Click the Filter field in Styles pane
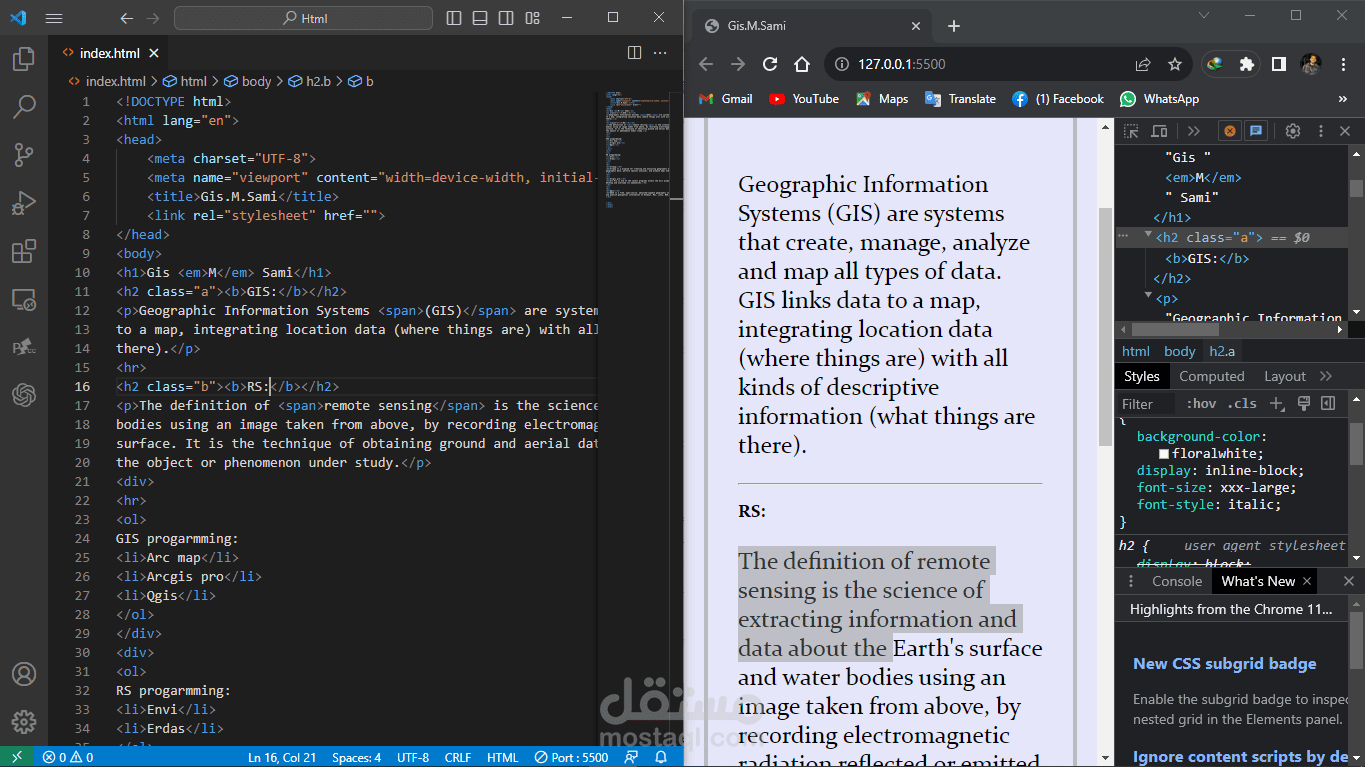 (1147, 404)
